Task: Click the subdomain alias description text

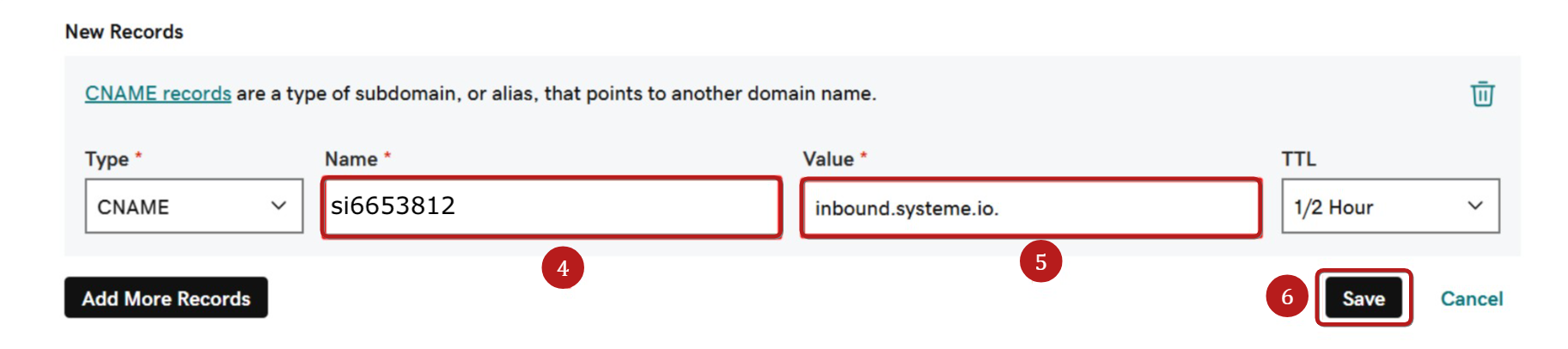Action: 557,93
